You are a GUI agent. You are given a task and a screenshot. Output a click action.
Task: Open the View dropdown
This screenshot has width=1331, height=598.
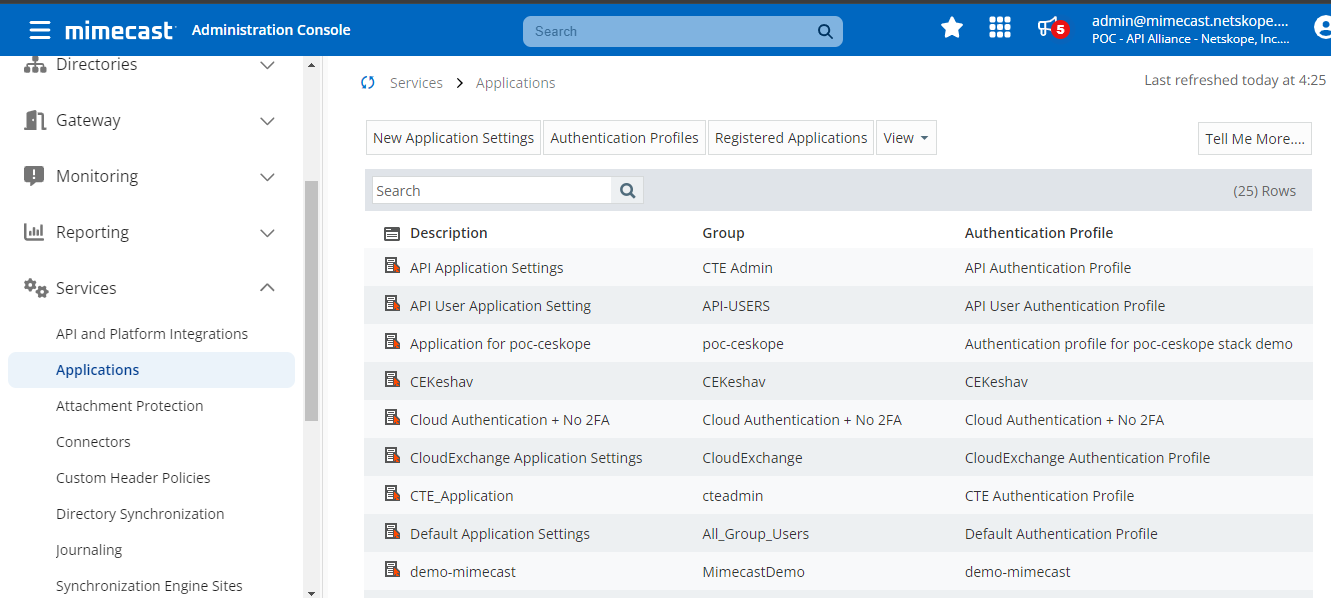(x=906, y=138)
